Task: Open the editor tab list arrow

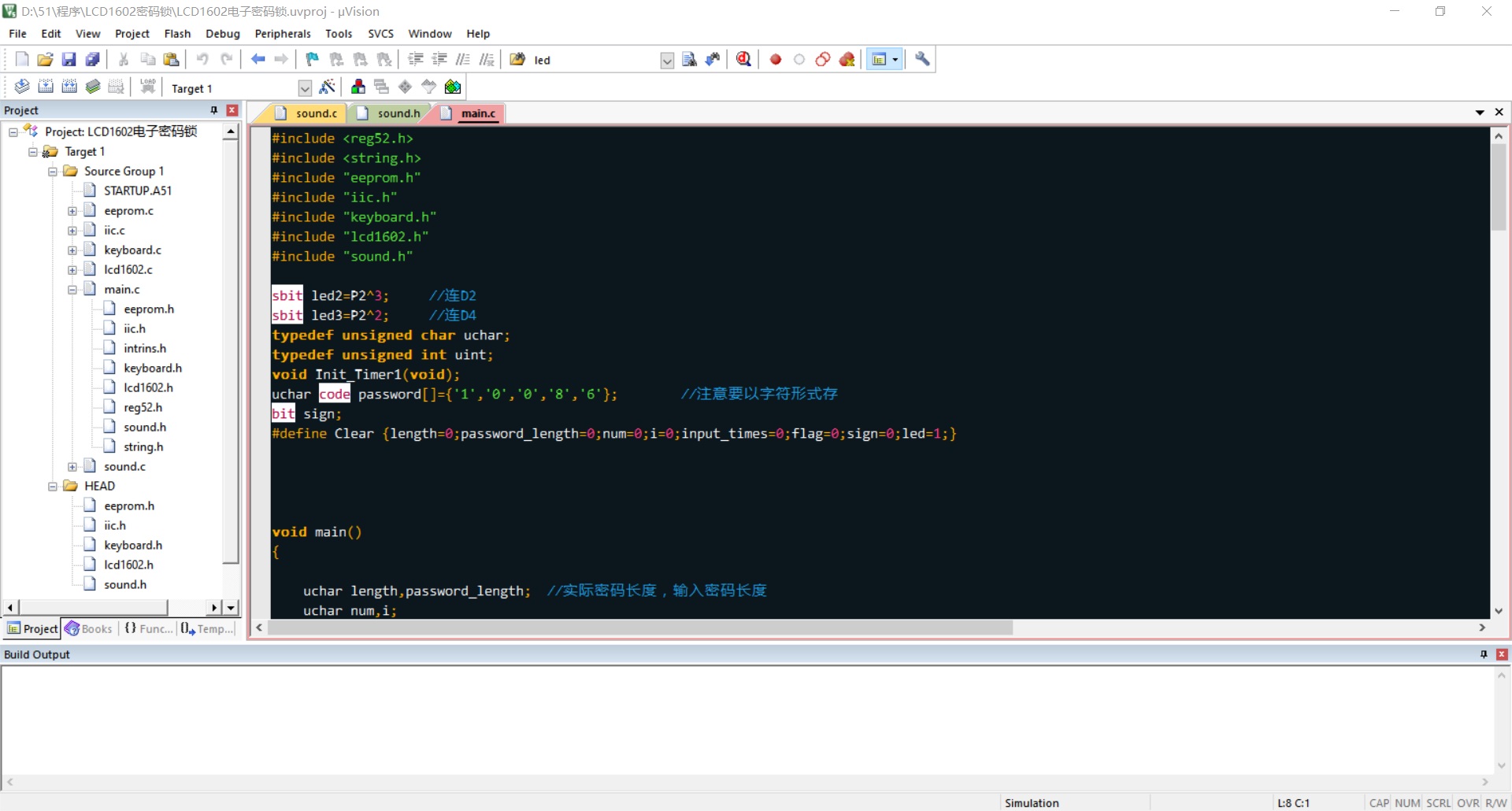Action: click(x=1480, y=113)
